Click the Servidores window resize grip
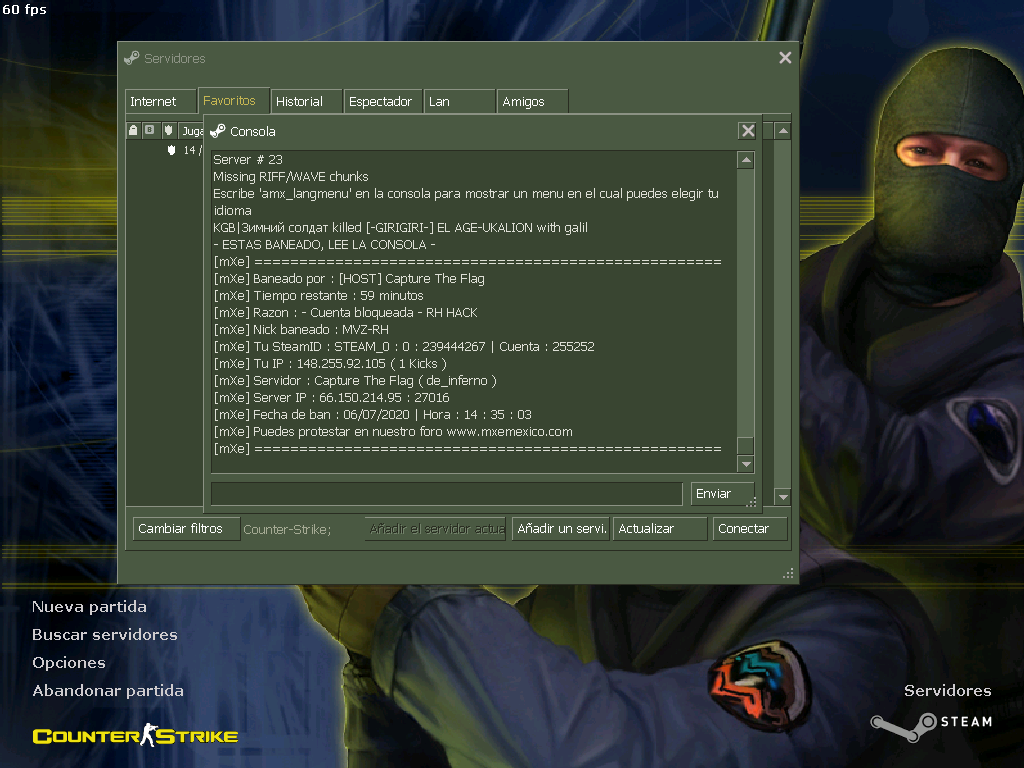1024x768 pixels. [x=788, y=573]
